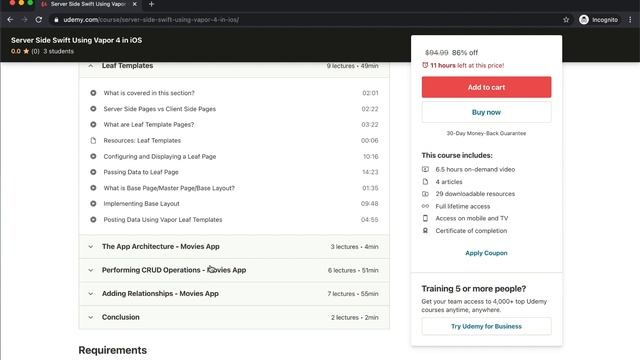Click the browser back arrow
This screenshot has width=640, height=360.
[x=10, y=20]
